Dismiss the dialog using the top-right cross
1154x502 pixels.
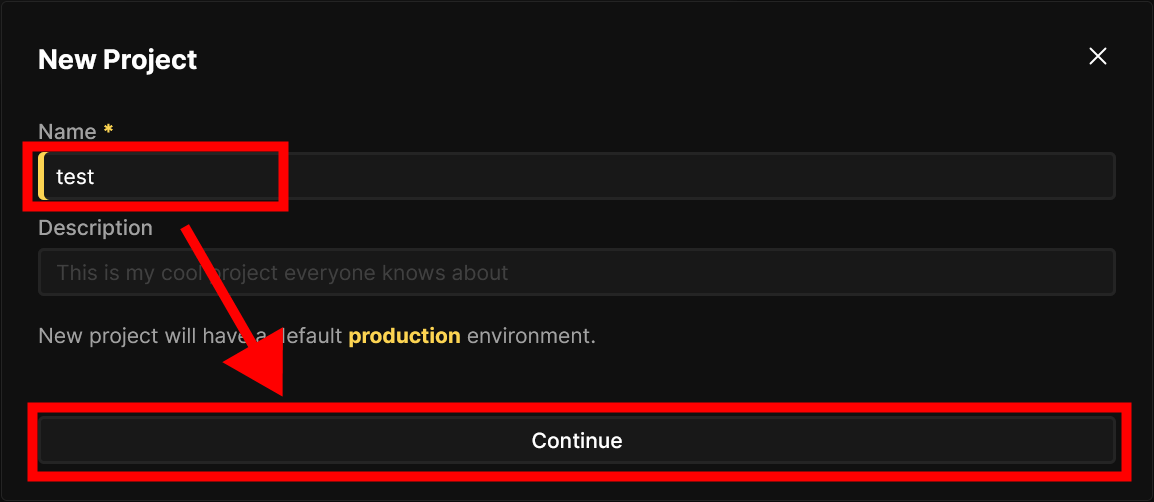pos(1097,57)
